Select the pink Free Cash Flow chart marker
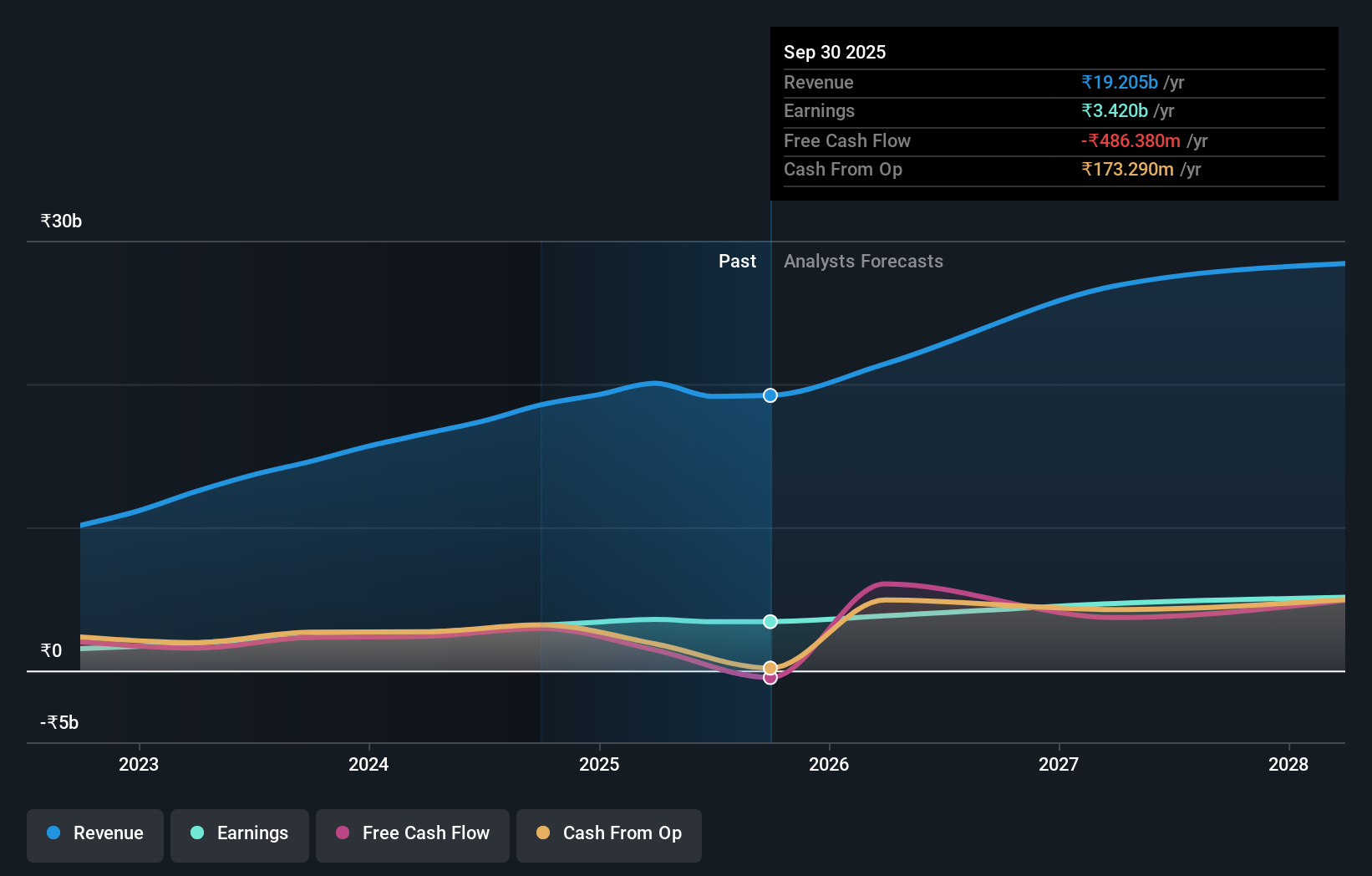The height and width of the screenshot is (876, 1372). point(770,678)
